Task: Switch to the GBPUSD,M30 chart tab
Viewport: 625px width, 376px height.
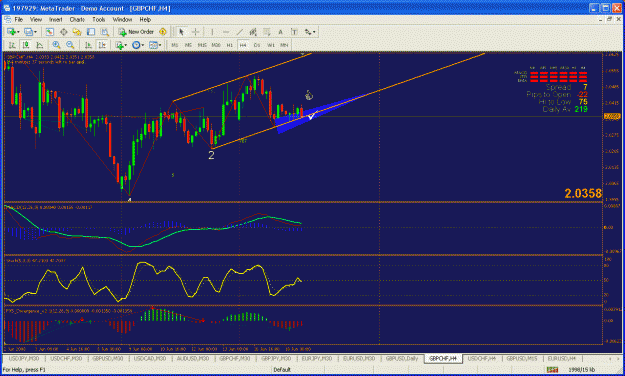Action: pos(108,359)
